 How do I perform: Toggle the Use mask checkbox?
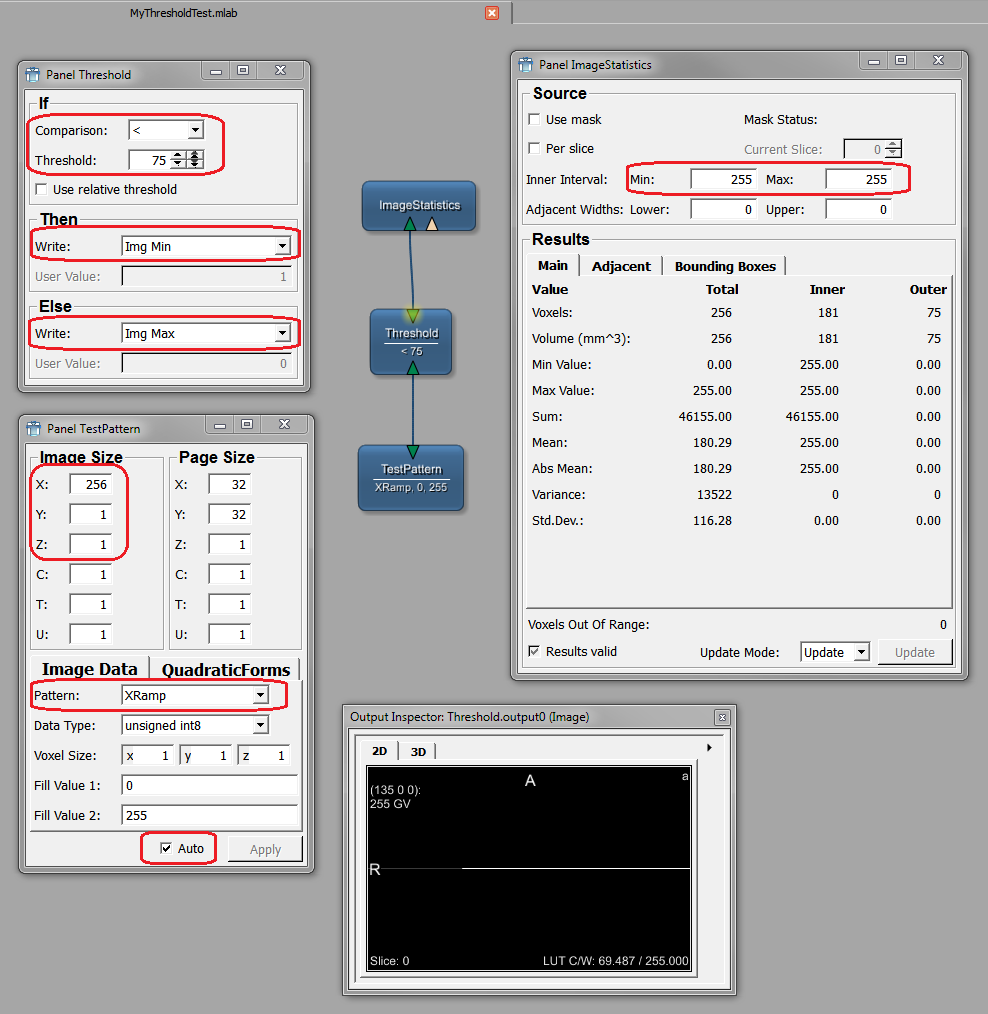[535, 119]
